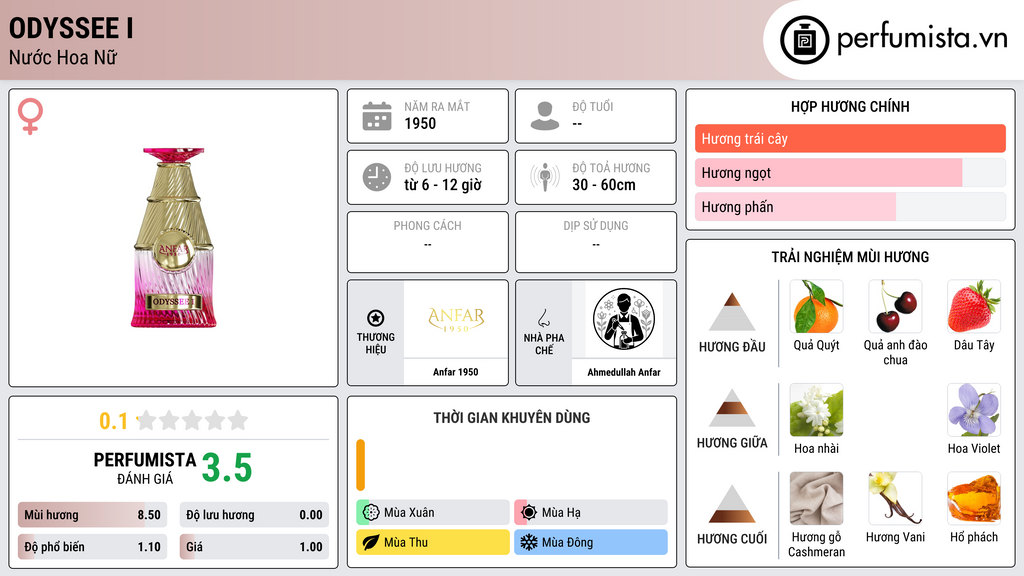Click the Mùa Xuân season bar
This screenshot has width=1024, height=576.
pyautogui.click(x=433, y=512)
